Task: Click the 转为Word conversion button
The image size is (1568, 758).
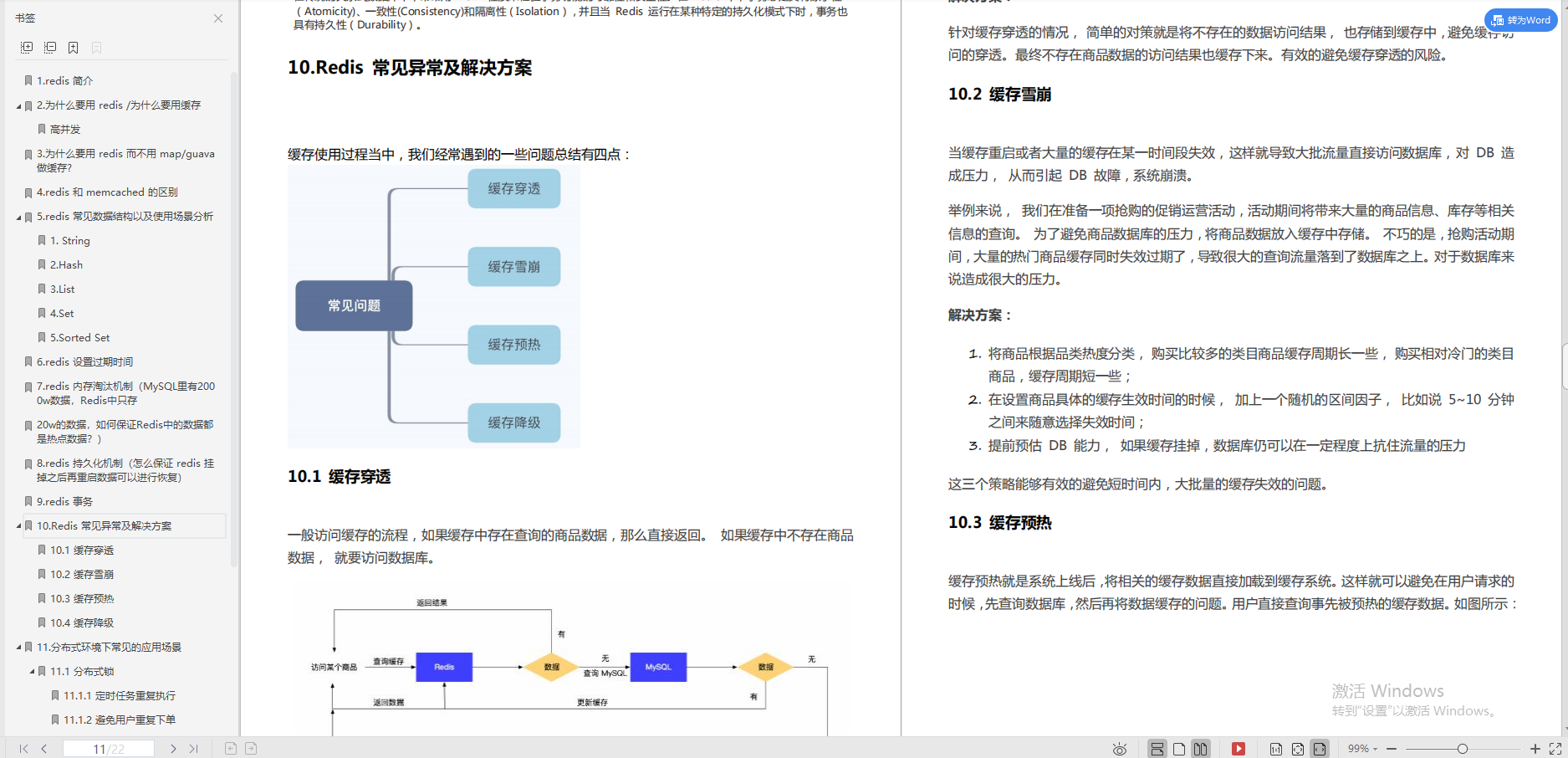Action: 1520,19
